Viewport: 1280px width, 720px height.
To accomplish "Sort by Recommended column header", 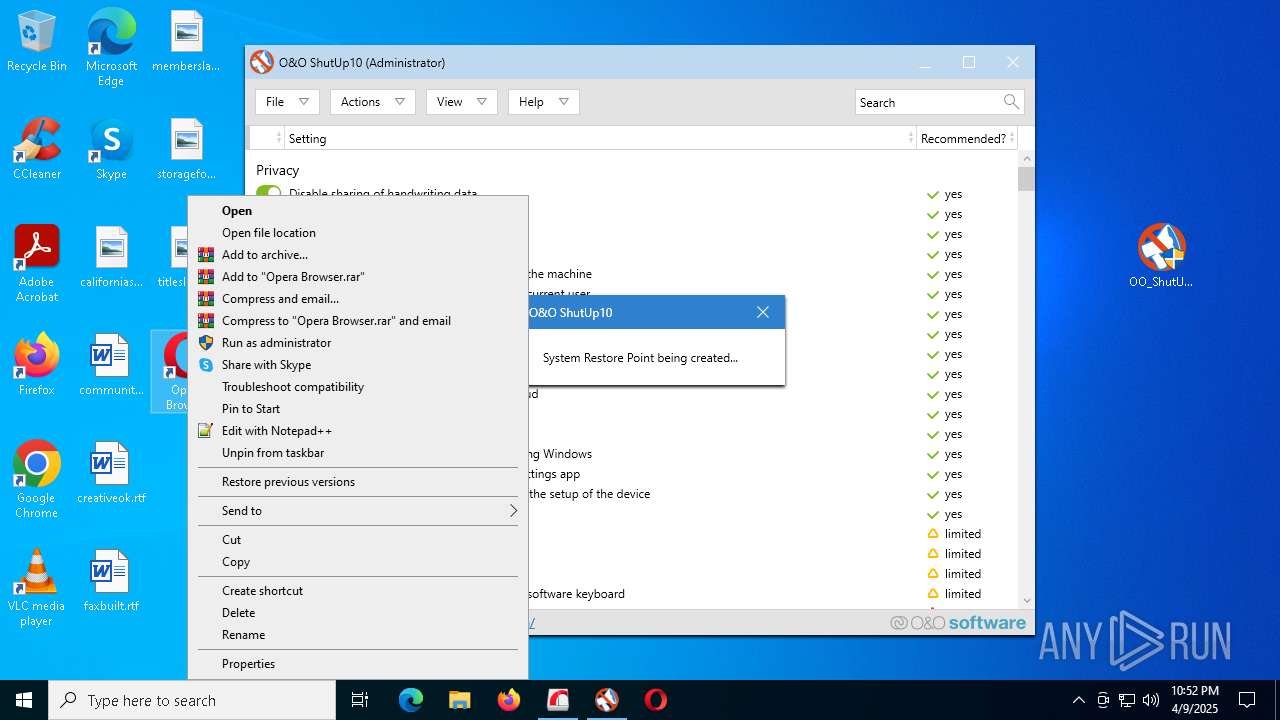I will click(x=967, y=138).
